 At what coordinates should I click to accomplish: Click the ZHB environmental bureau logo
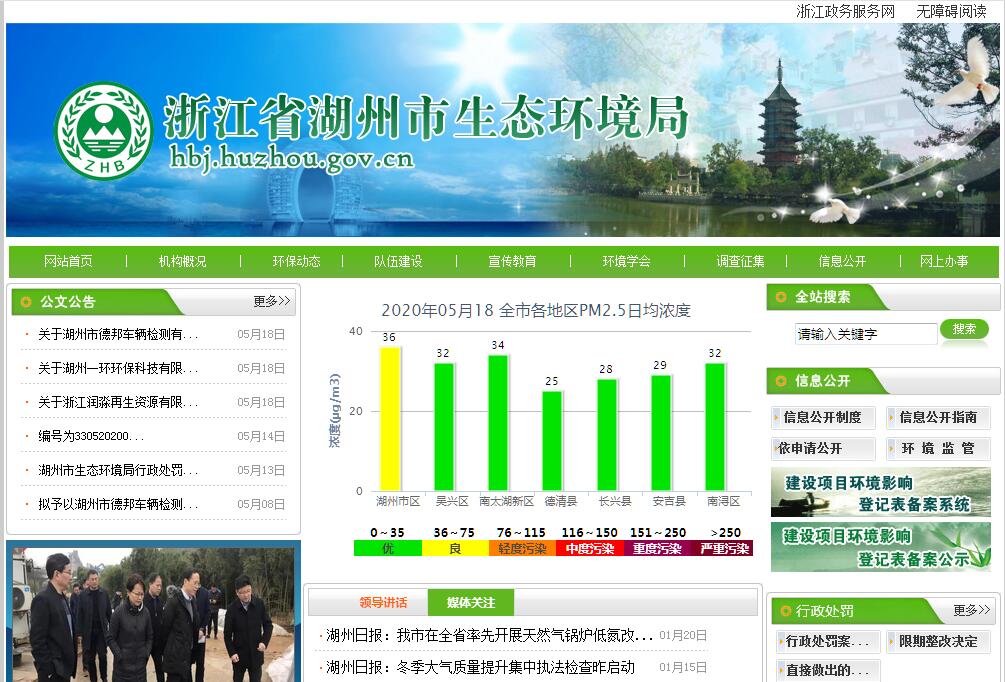point(103,131)
